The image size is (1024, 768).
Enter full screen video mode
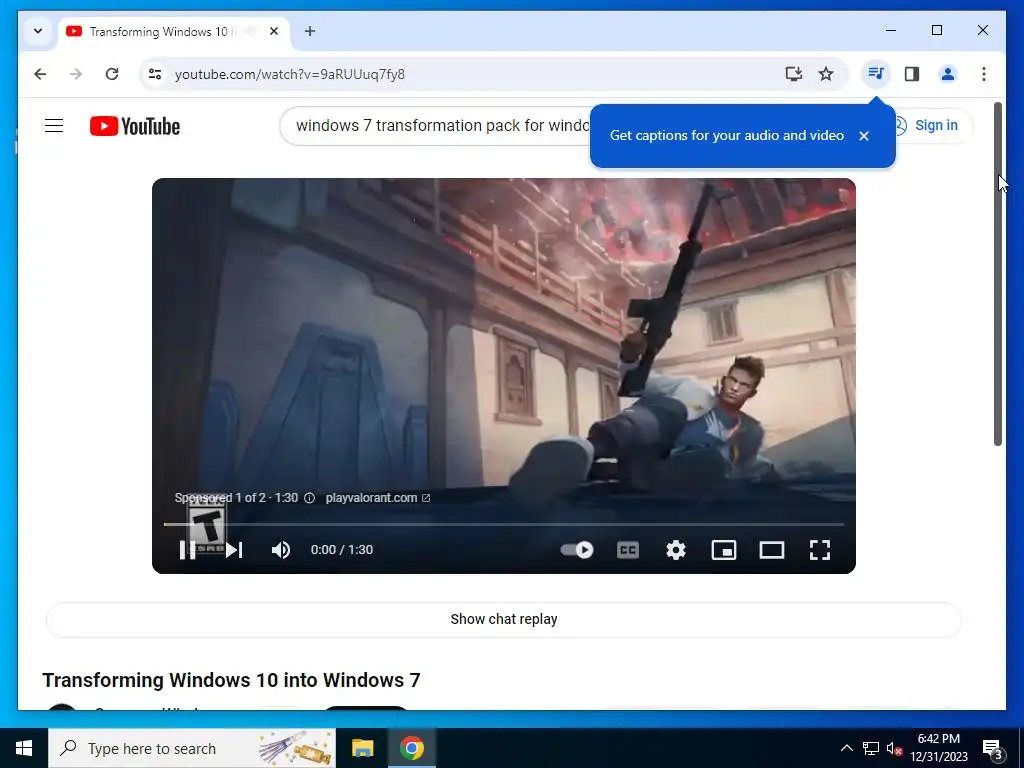coord(820,550)
